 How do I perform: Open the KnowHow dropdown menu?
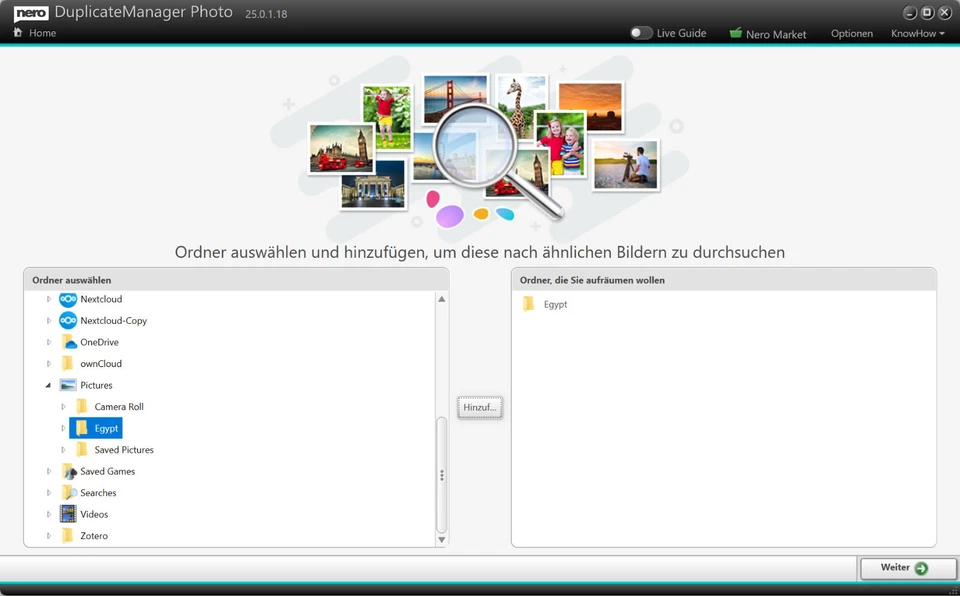tap(917, 33)
